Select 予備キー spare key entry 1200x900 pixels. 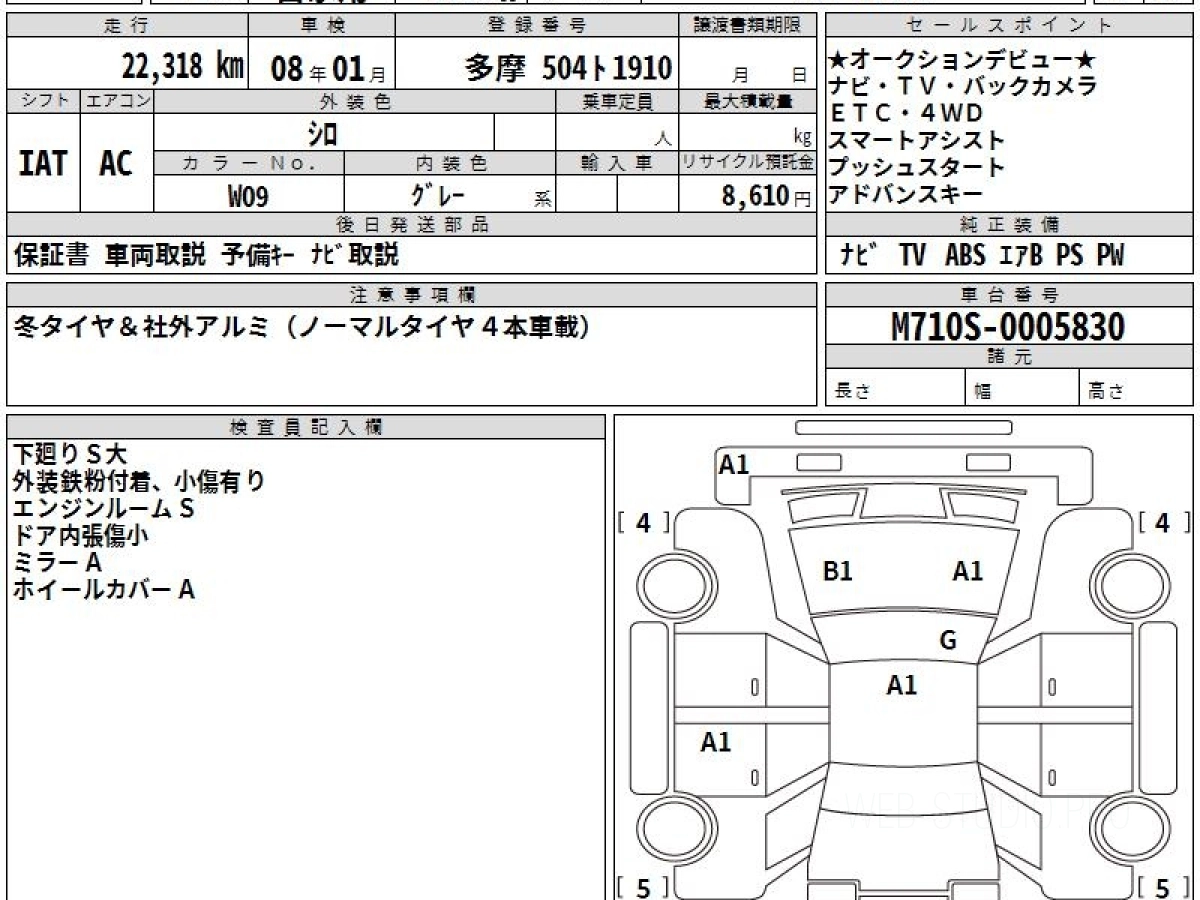point(257,255)
